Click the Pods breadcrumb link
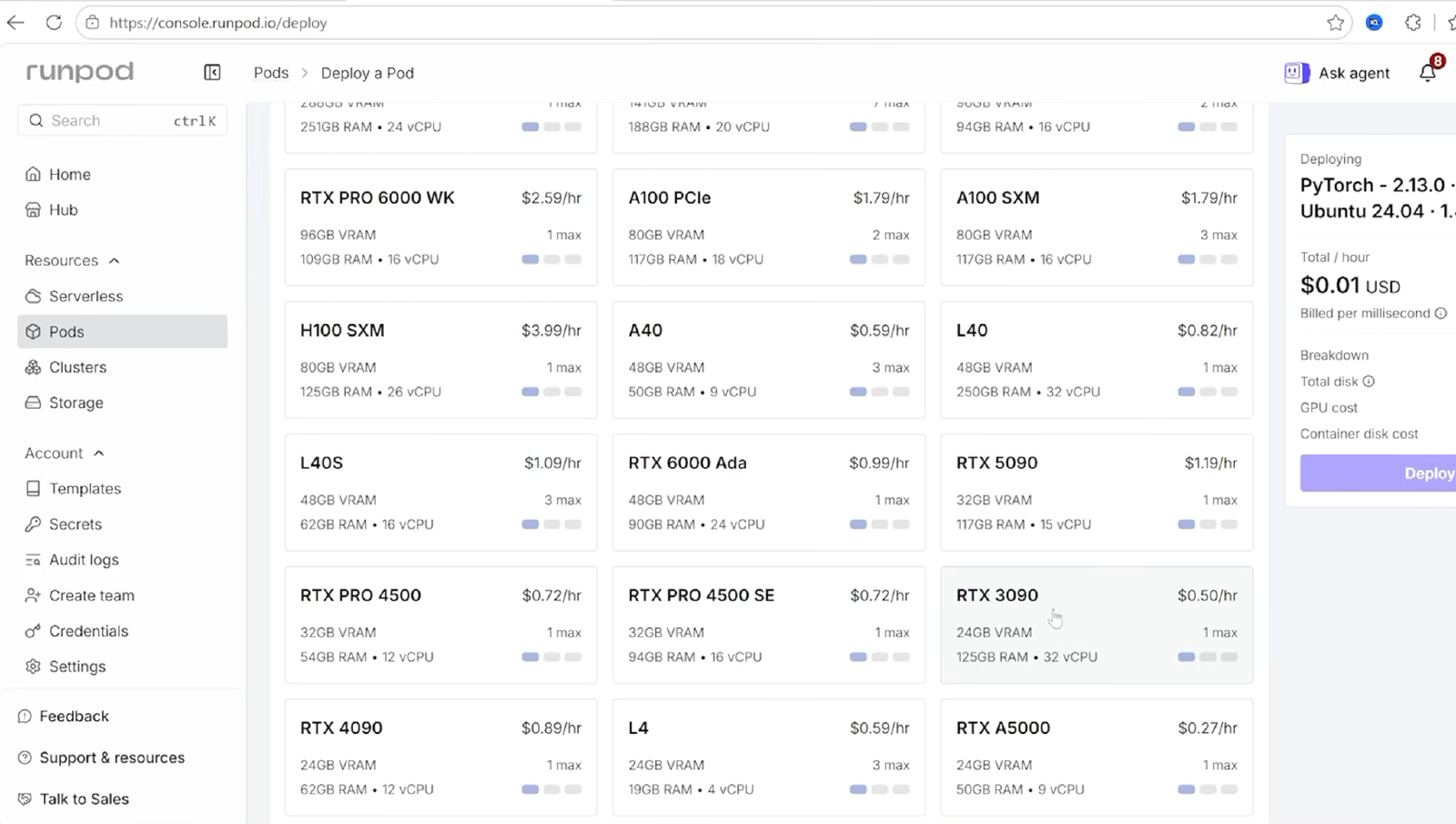Viewport: 1456px width, 824px height. pyautogui.click(x=271, y=73)
